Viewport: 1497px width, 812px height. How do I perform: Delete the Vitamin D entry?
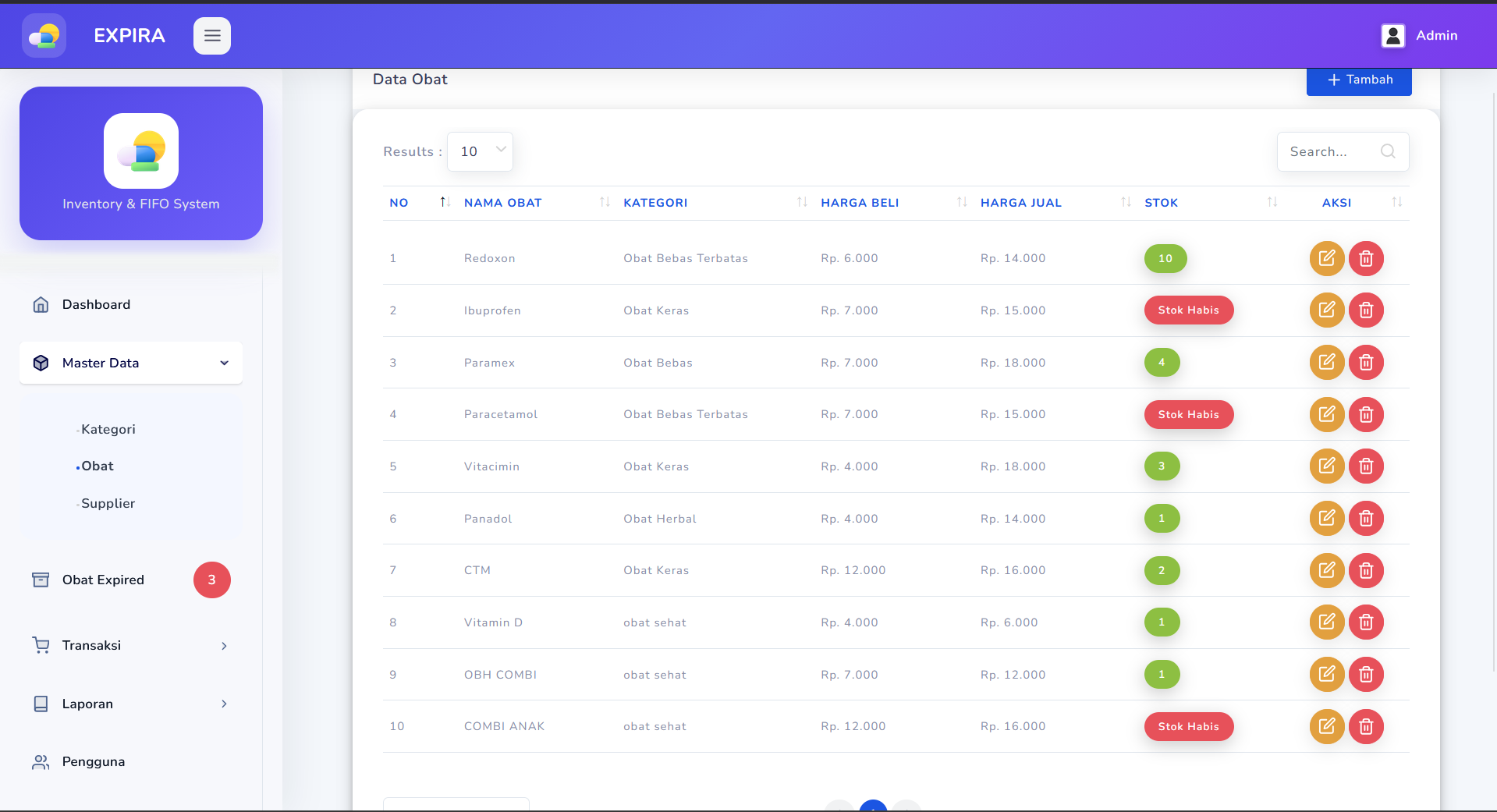[1366, 622]
